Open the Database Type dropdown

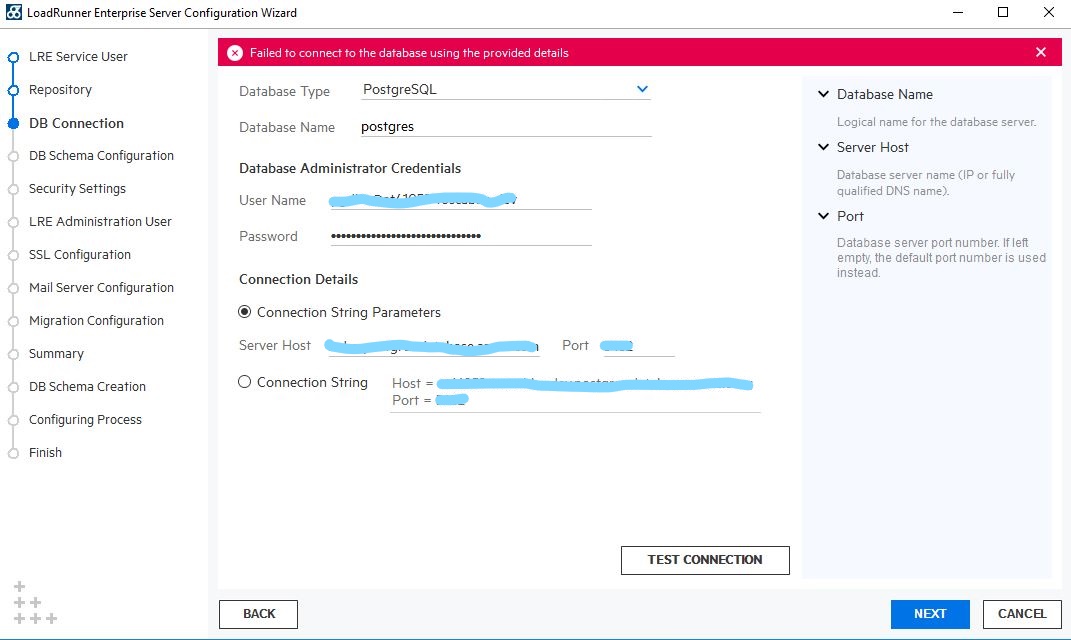642,89
